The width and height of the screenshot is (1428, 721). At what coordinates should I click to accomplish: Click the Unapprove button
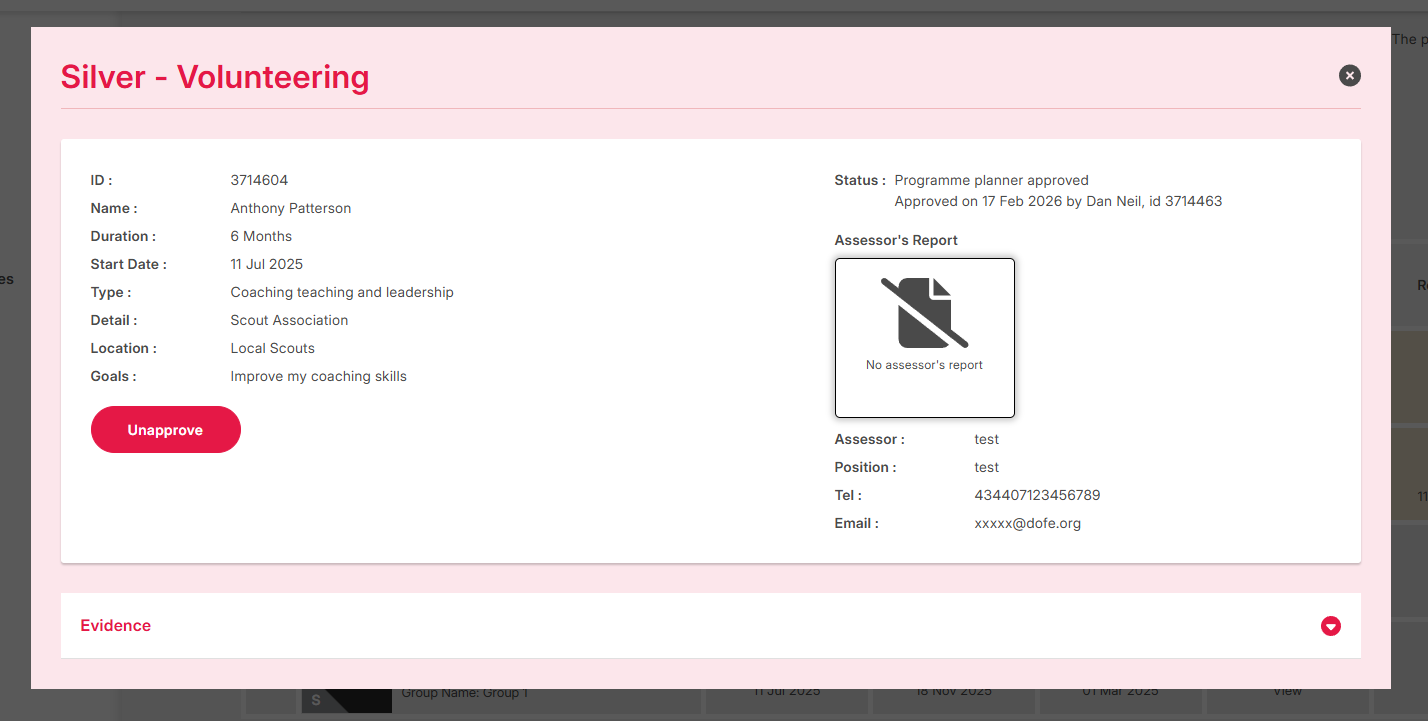166,430
